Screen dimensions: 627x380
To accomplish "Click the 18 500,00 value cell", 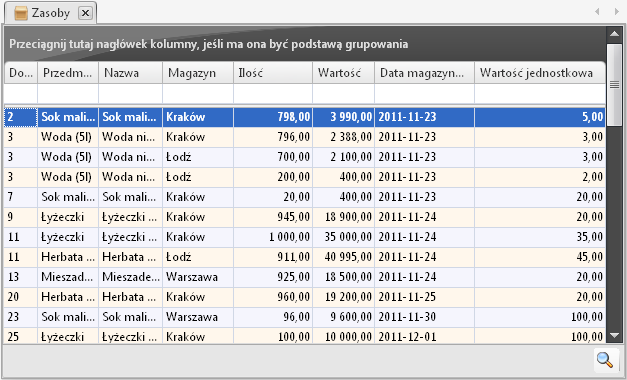I will [343, 277].
